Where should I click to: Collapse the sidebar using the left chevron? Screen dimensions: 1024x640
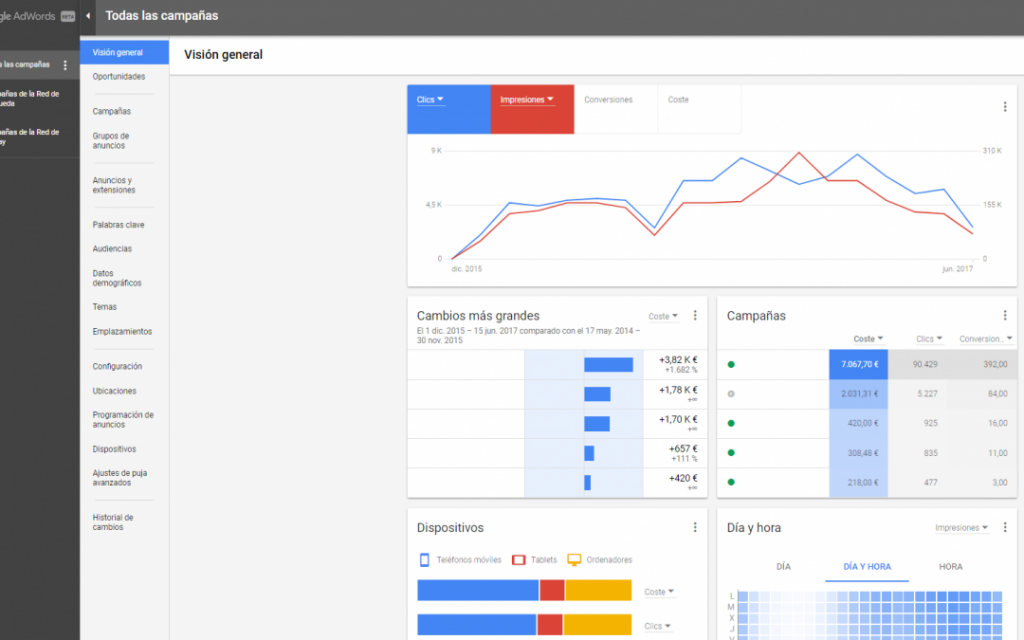click(86, 16)
